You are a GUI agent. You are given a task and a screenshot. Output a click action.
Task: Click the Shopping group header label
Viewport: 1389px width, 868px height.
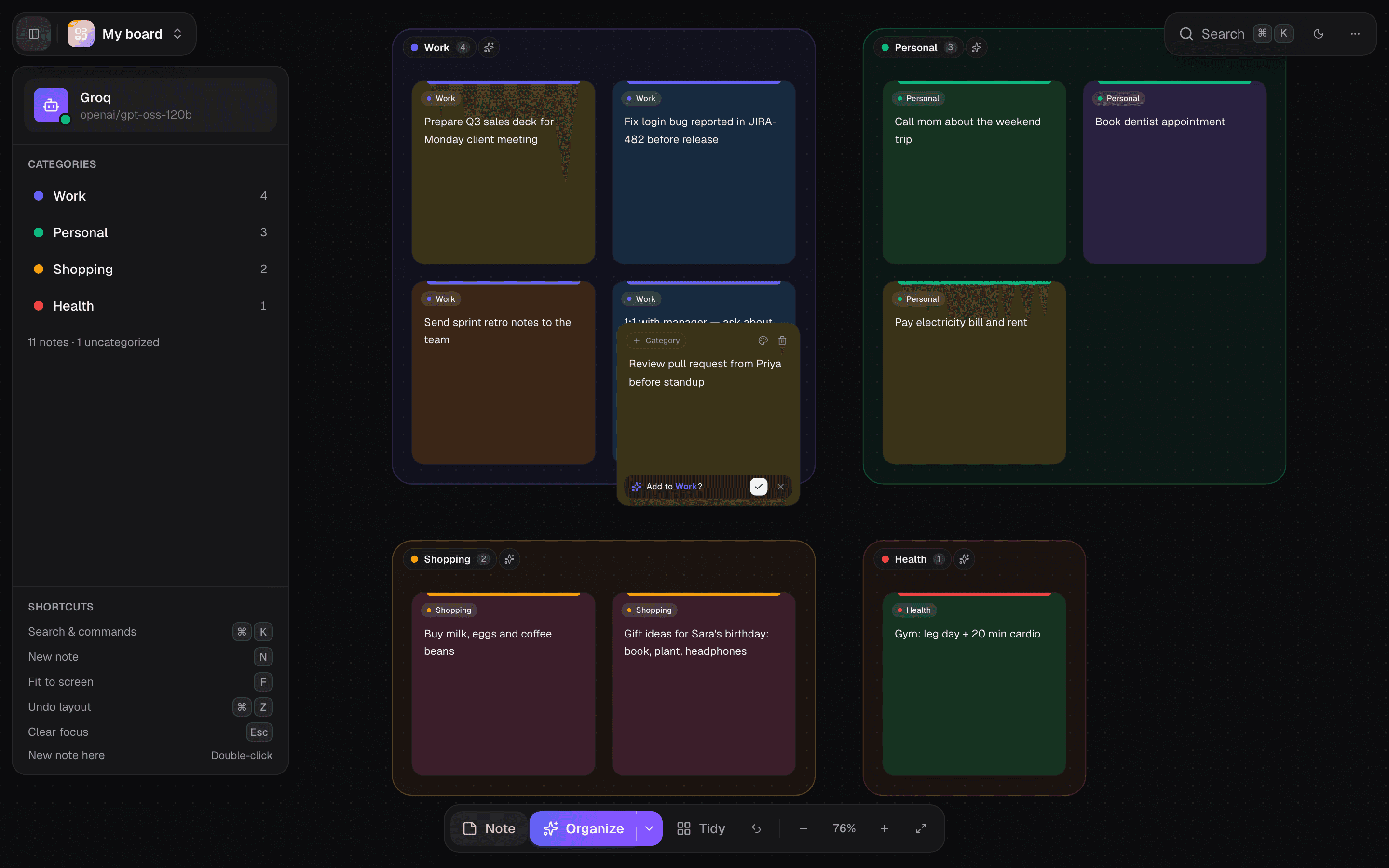click(x=450, y=559)
